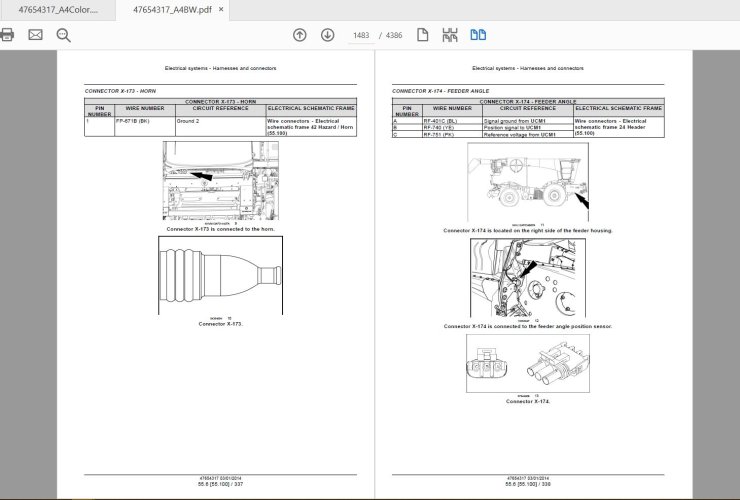Screen dimensions: 740x500
Task: Click caption about right side of feeder housing
Action: [528, 231]
